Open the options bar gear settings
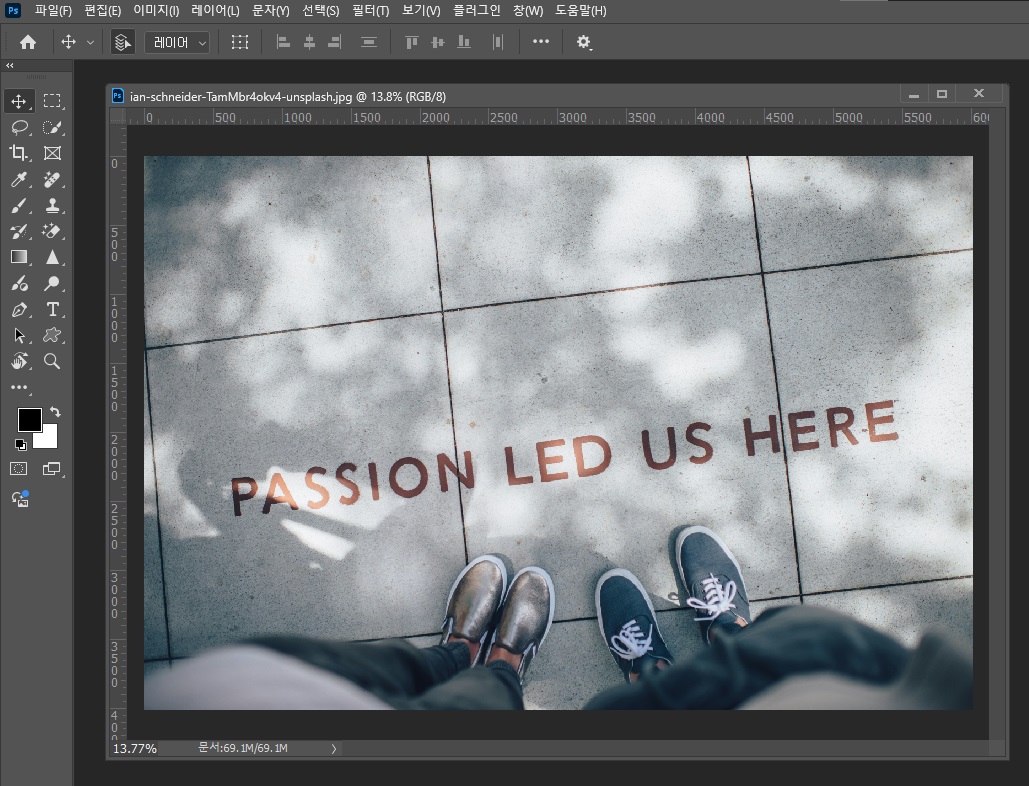Screen dimensions: 1029x786 (583, 42)
